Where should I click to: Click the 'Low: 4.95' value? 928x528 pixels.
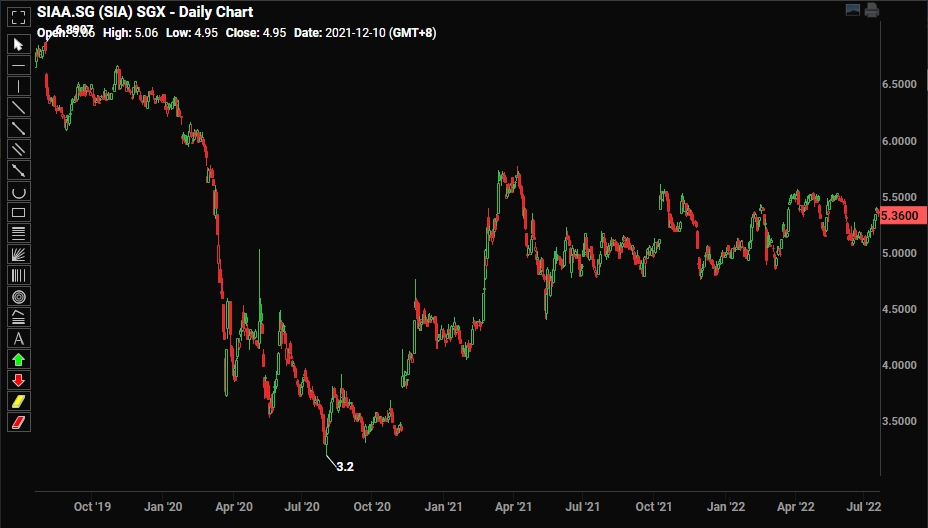192,33
